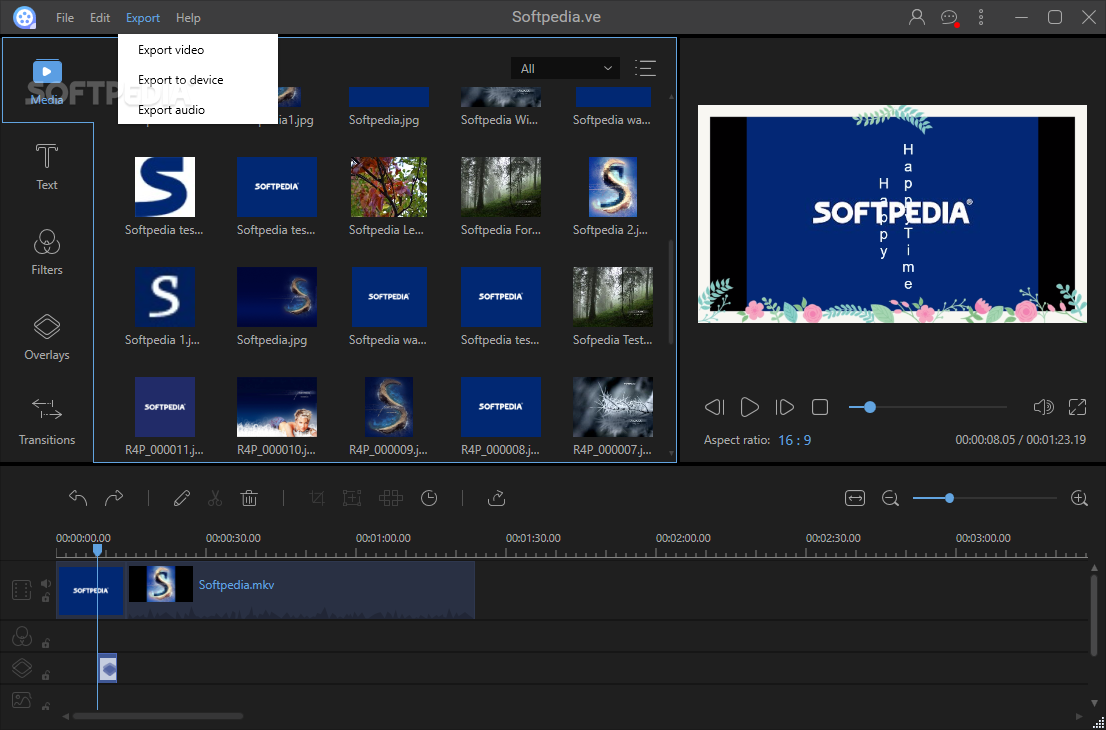Expand the preview to fullscreen
The width and height of the screenshot is (1106, 730).
pos(1077,407)
